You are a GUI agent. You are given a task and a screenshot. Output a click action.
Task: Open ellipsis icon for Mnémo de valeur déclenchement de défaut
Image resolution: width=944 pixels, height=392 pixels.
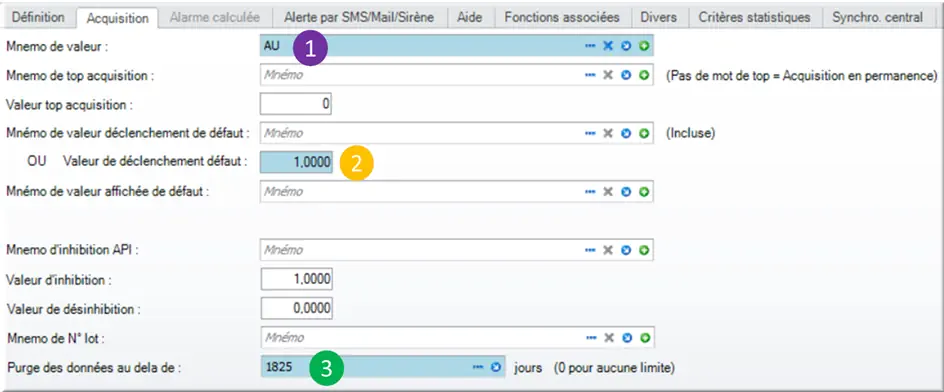(x=590, y=134)
